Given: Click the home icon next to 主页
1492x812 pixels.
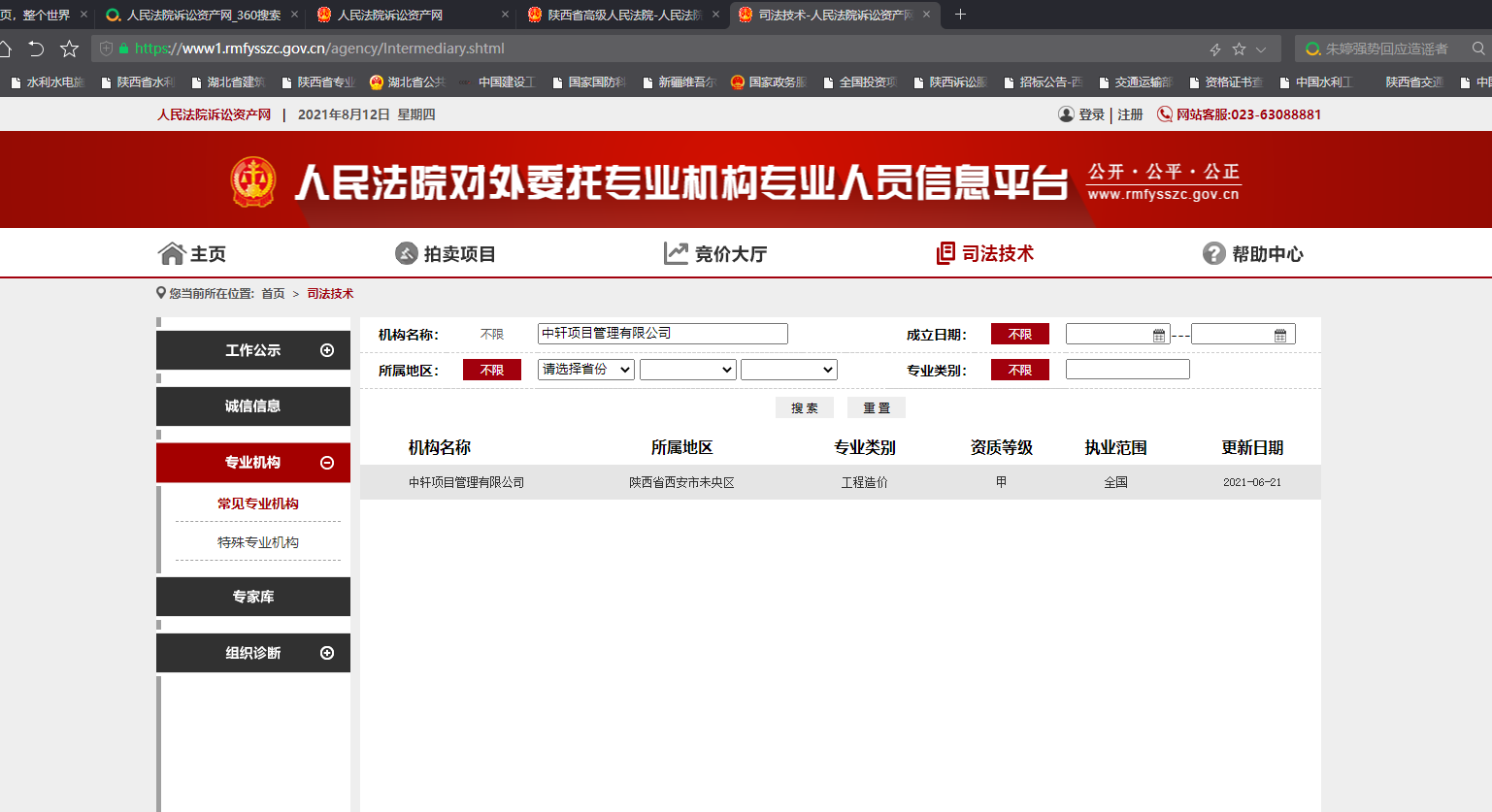Looking at the screenshot, I should click(x=172, y=253).
